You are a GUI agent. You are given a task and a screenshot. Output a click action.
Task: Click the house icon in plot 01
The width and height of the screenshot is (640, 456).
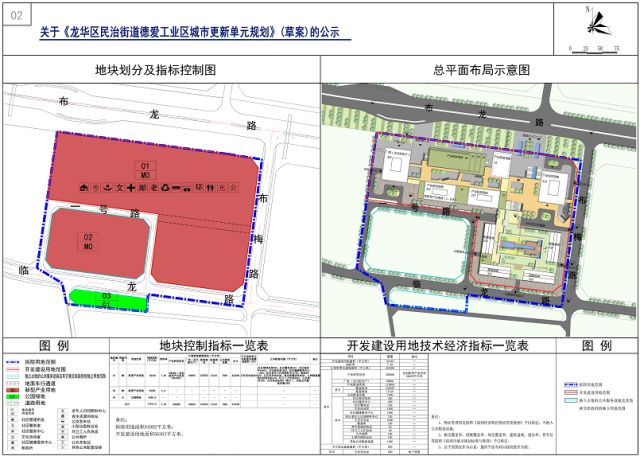click(x=84, y=188)
